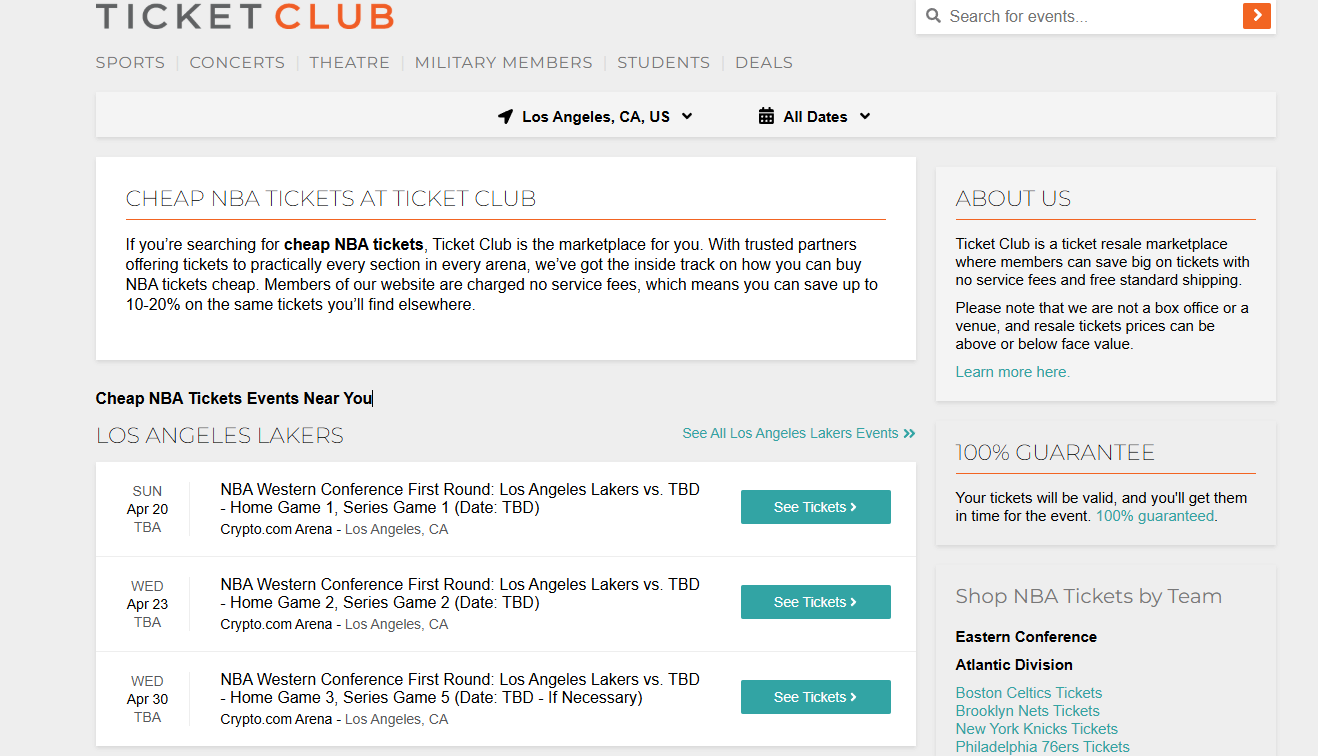See Tickets for Home Game 1
This screenshot has width=1318, height=756.
(x=816, y=507)
